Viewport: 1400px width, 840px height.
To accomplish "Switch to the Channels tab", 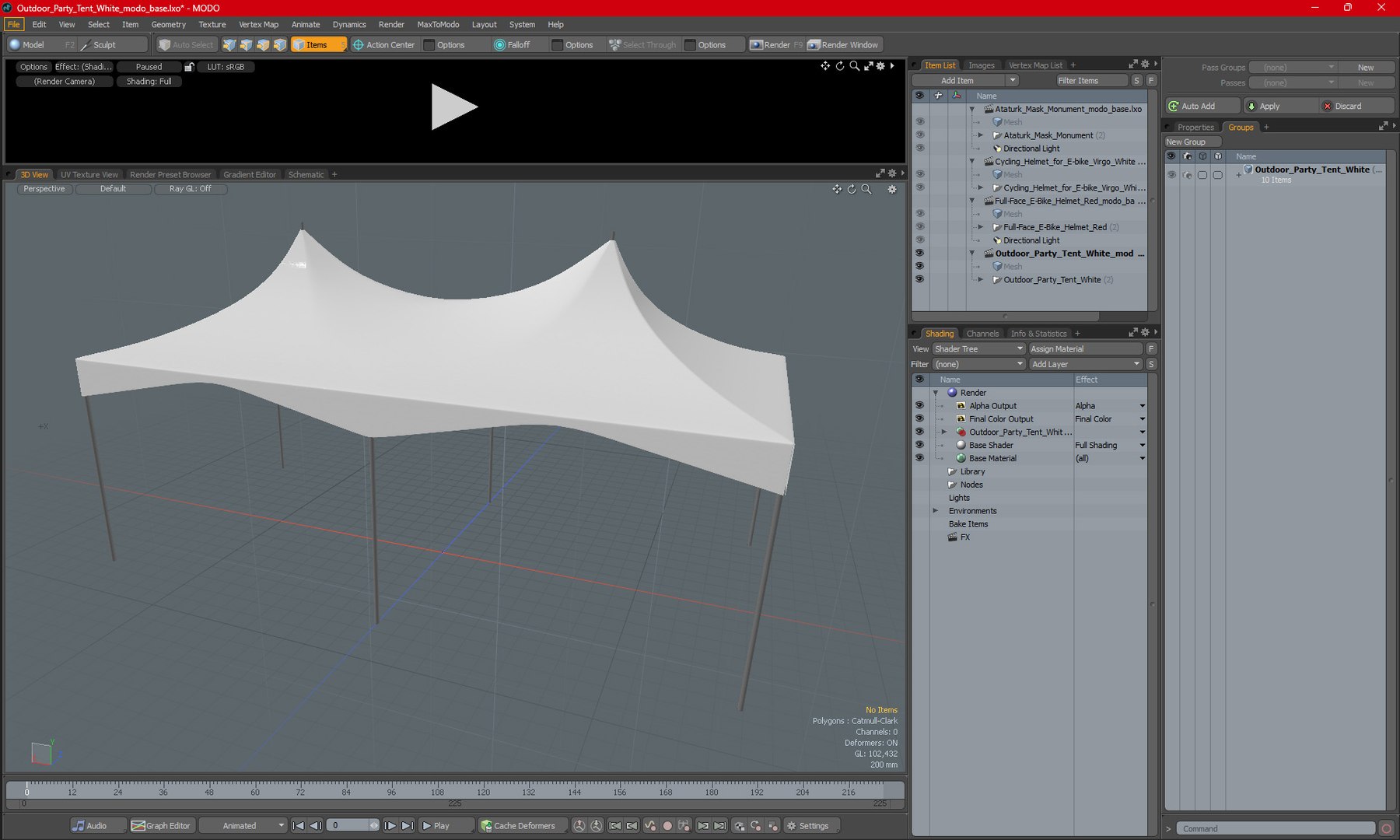I will (x=982, y=334).
